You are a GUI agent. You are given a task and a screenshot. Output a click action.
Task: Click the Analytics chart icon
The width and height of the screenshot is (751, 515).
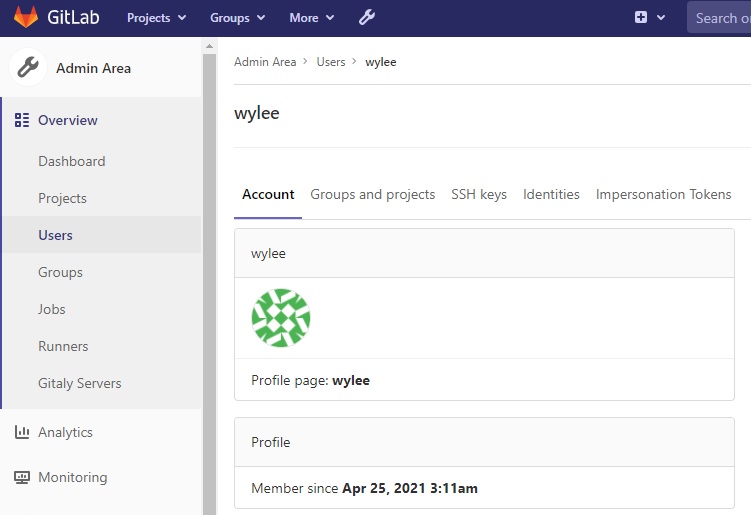click(22, 432)
